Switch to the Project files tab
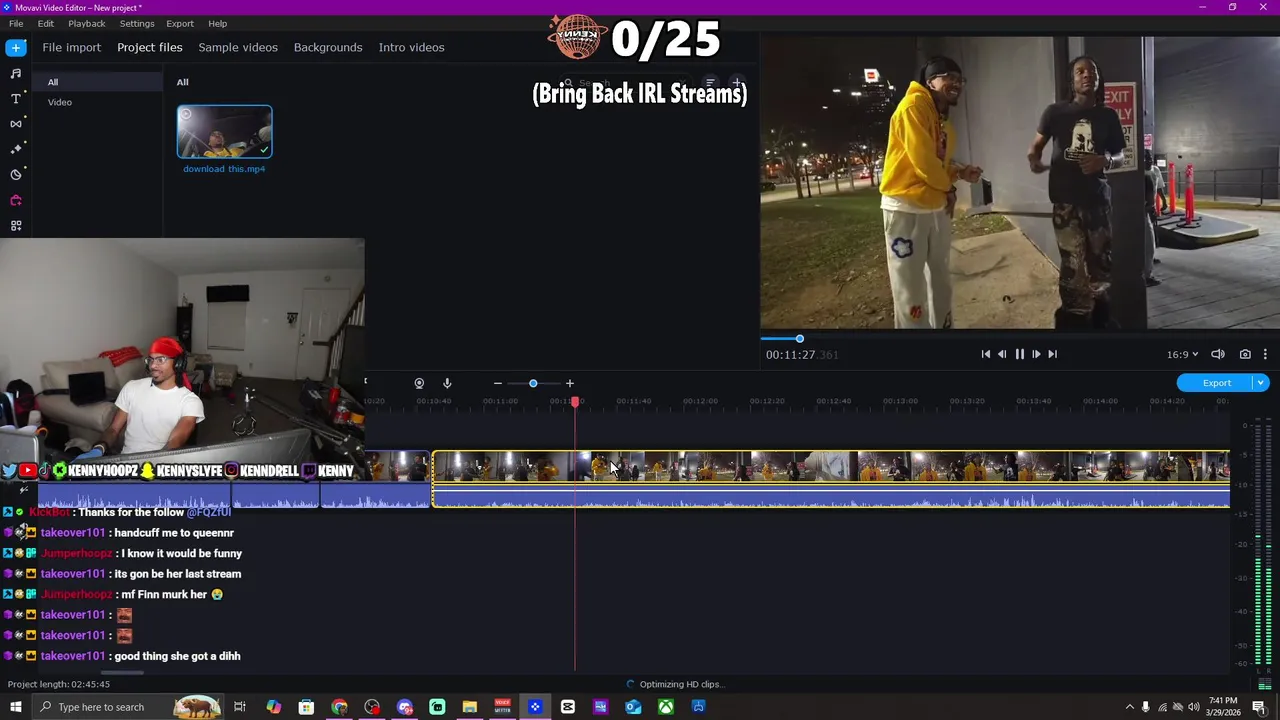The width and height of the screenshot is (1280, 720). [150, 47]
